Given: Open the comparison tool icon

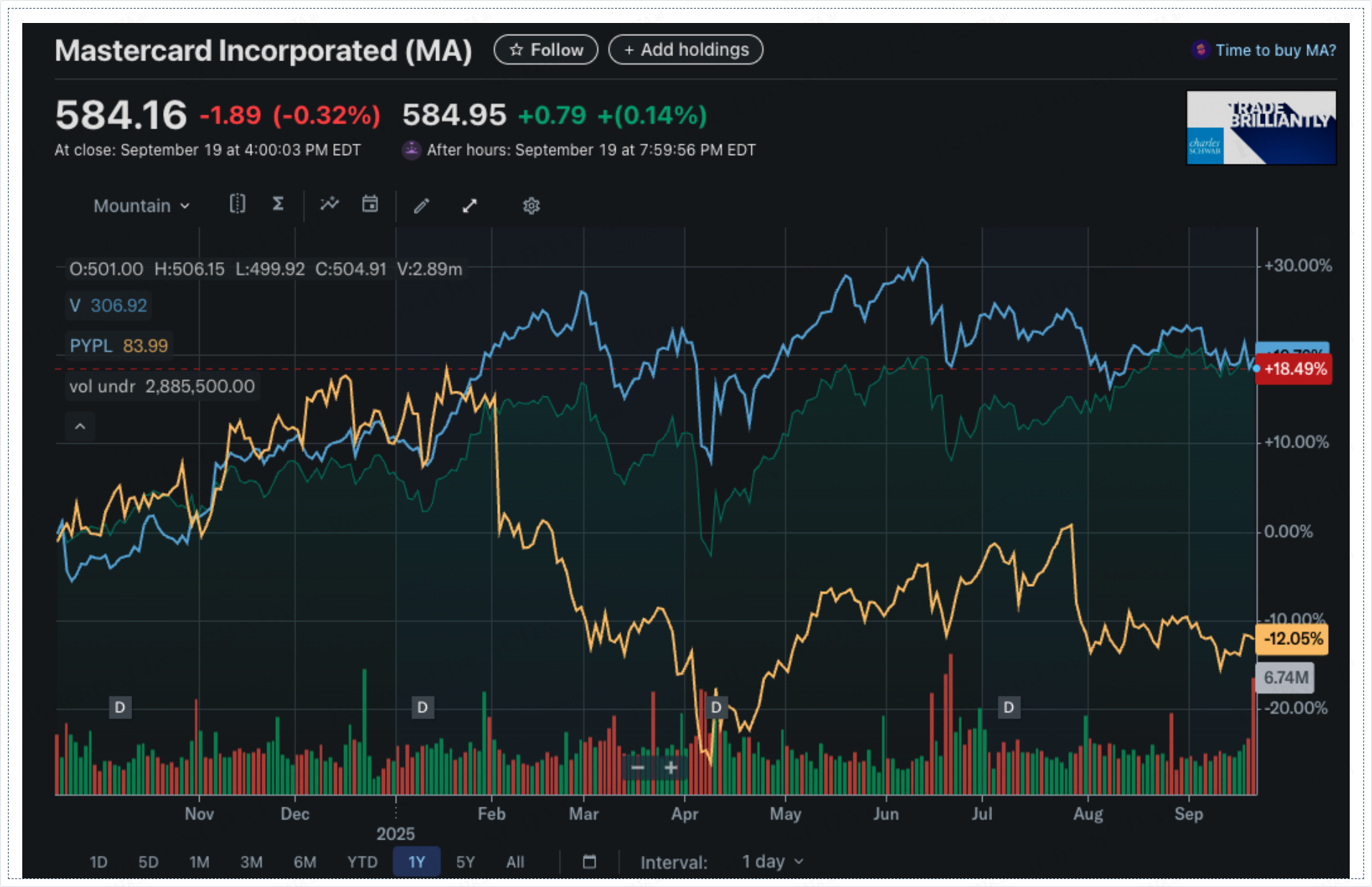Looking at the screenshot, I should pyautogui.click(x=237, y=205).
